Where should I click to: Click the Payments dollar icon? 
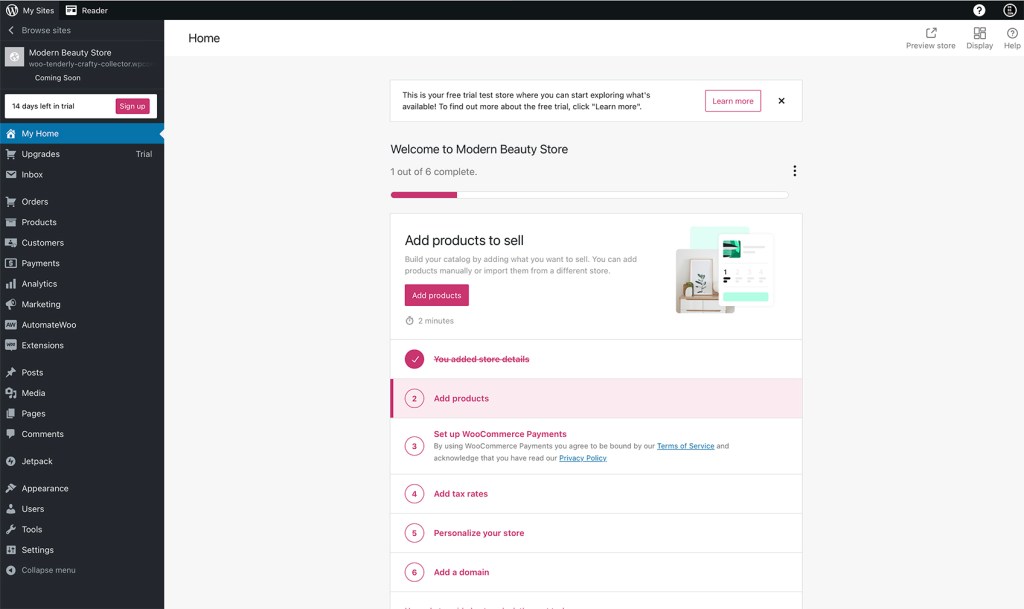coord(10,263)
